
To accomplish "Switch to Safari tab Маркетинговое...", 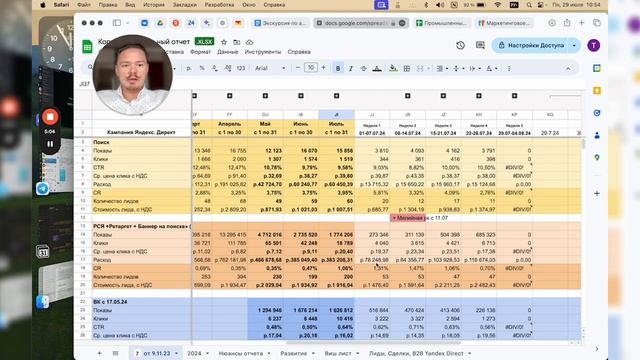I will click(504, 23).
